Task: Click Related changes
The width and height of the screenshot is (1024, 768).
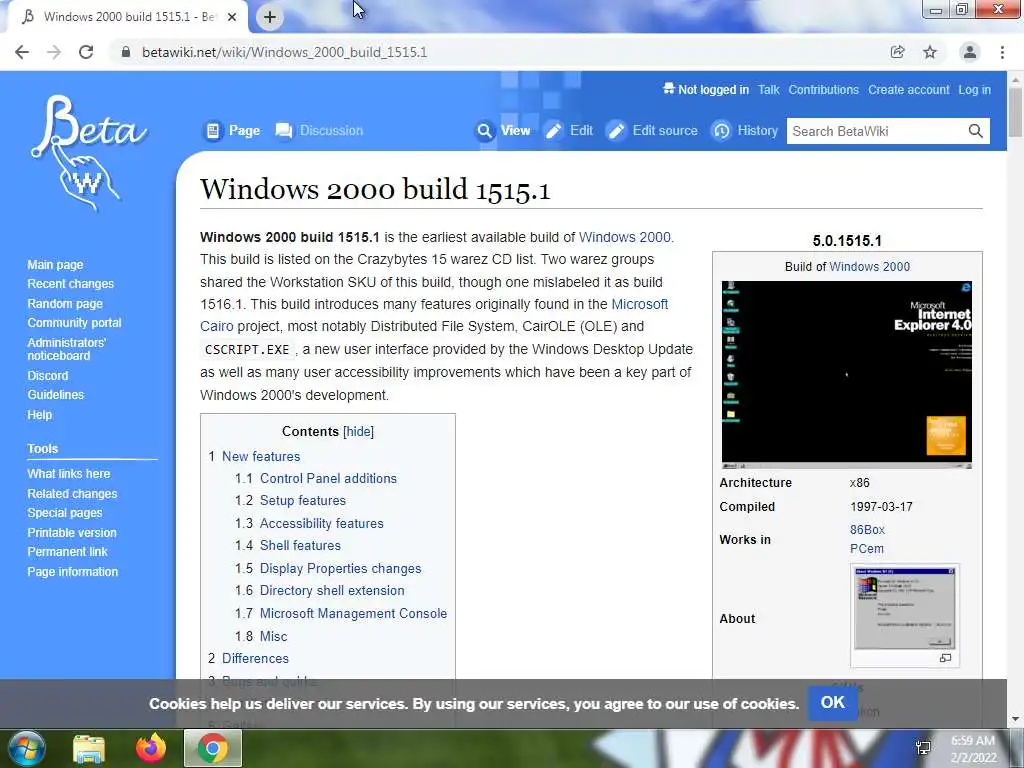Action: 72,494
